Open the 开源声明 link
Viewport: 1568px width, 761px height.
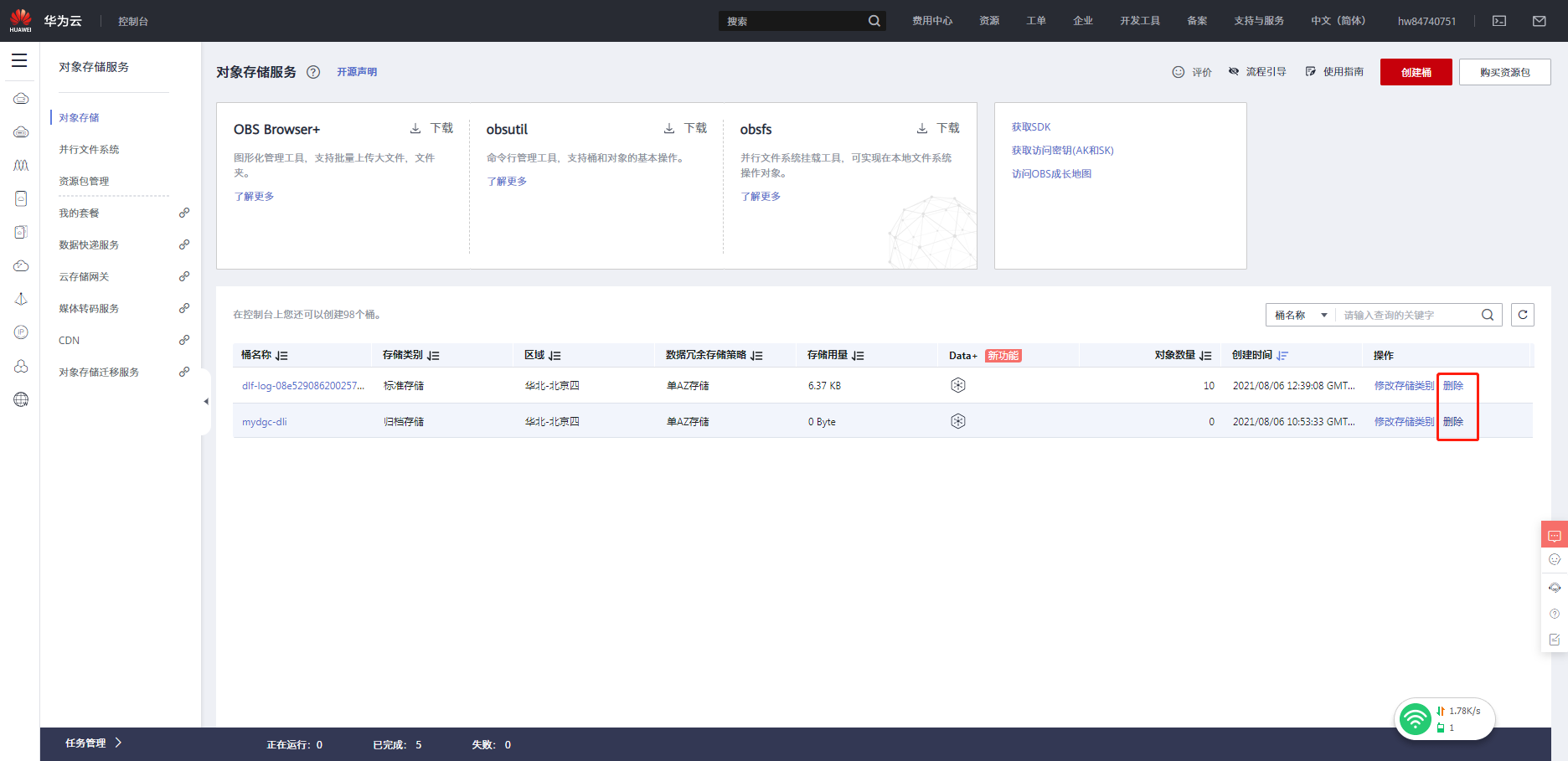click(357, 72)
